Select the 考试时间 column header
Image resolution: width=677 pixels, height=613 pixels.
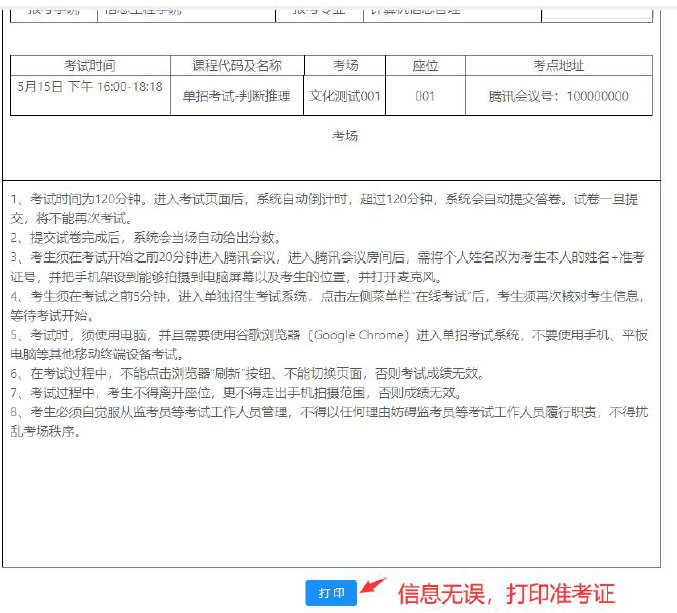click(90, 66)
